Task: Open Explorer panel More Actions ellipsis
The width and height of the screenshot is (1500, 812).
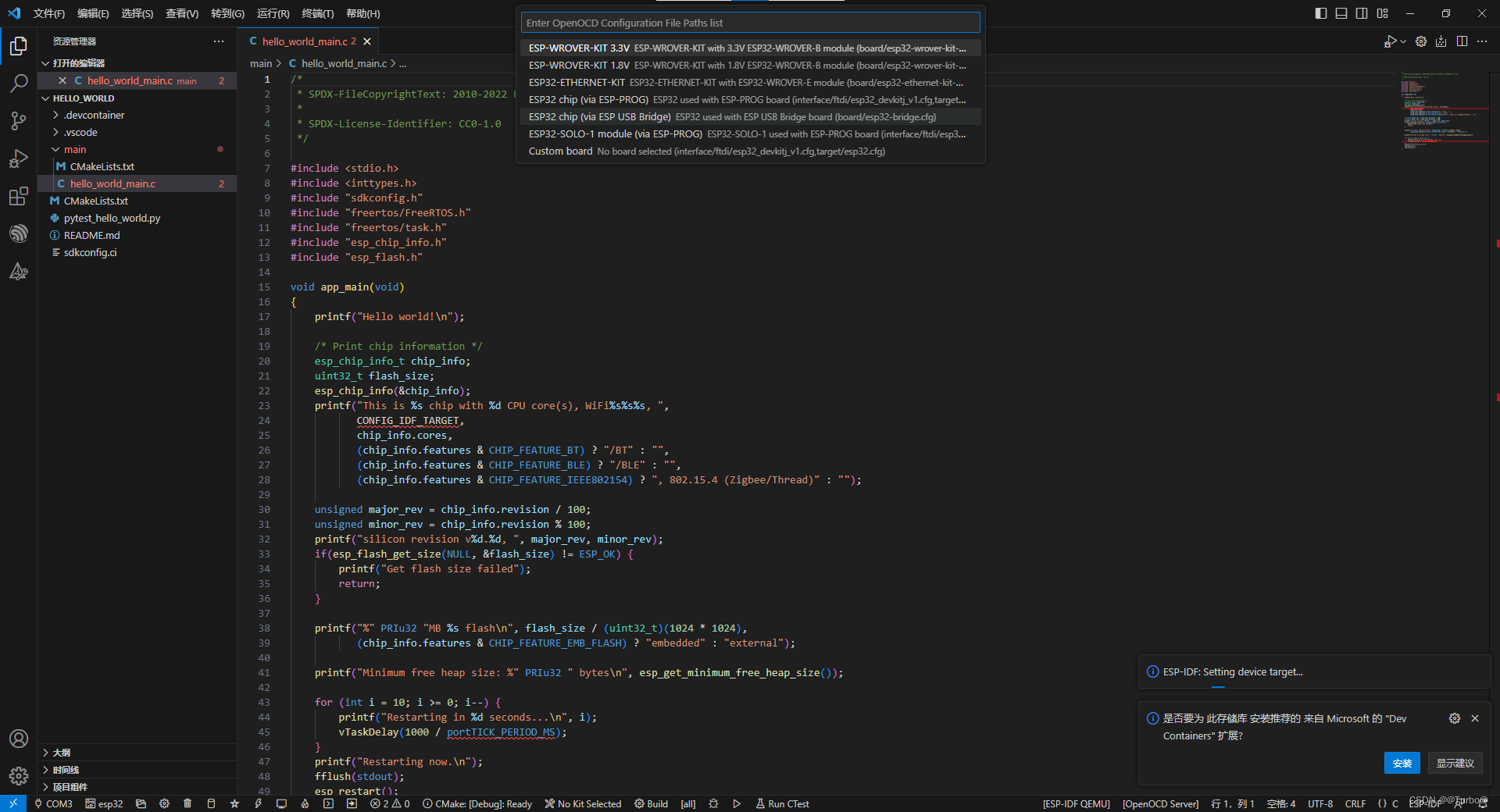Action: click(x=219, y=41)
